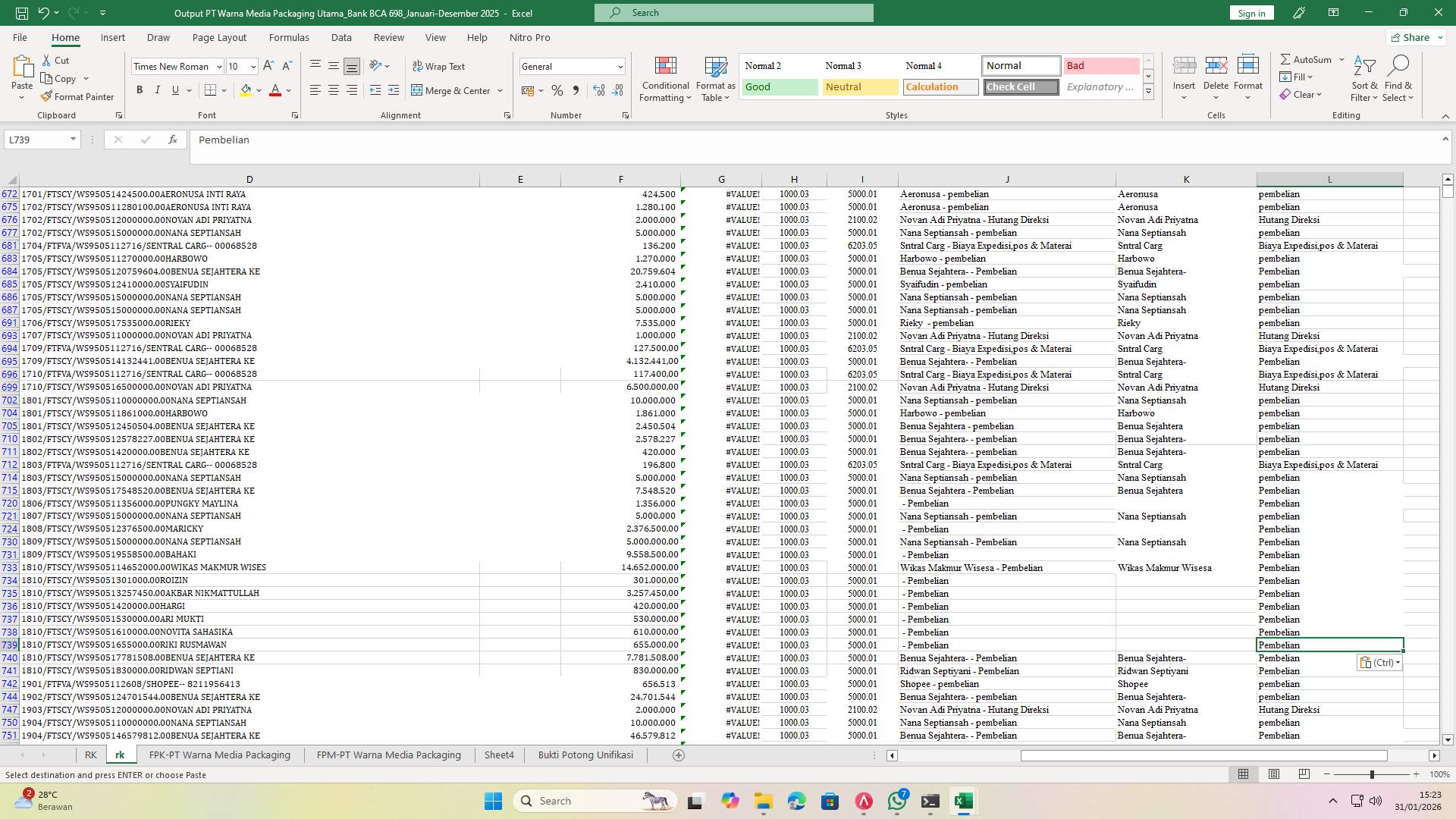Image resolution: width=1456 pixels, height=819 pixels.
Task: Open the Fill Color dropdown arrow
Action: pyautogui.click(x=258, y=90)
